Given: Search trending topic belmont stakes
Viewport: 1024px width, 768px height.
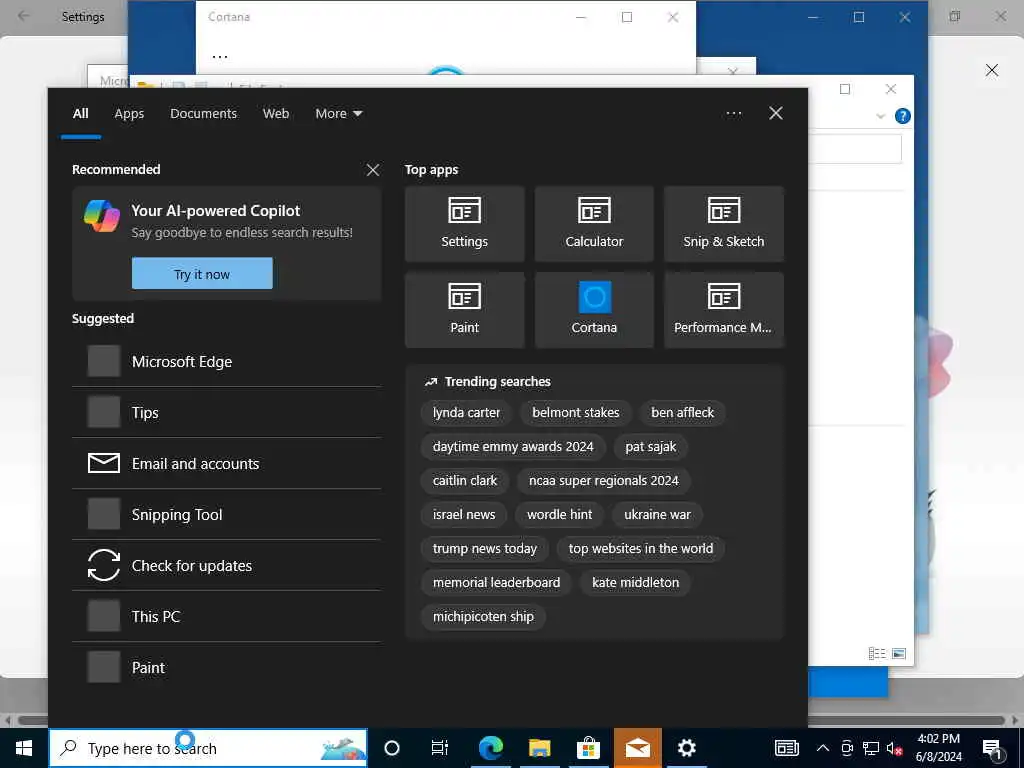Looking at the screenshot, I should (x=575, y=413).
